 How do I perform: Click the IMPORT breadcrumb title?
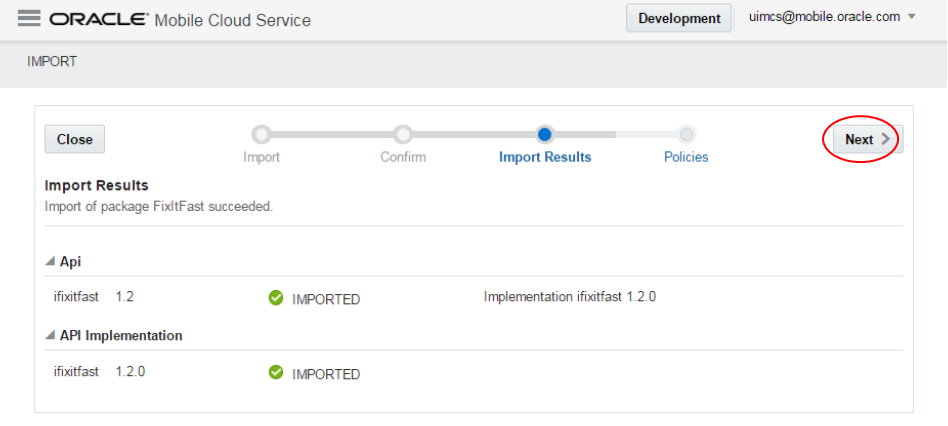[52, 62]
